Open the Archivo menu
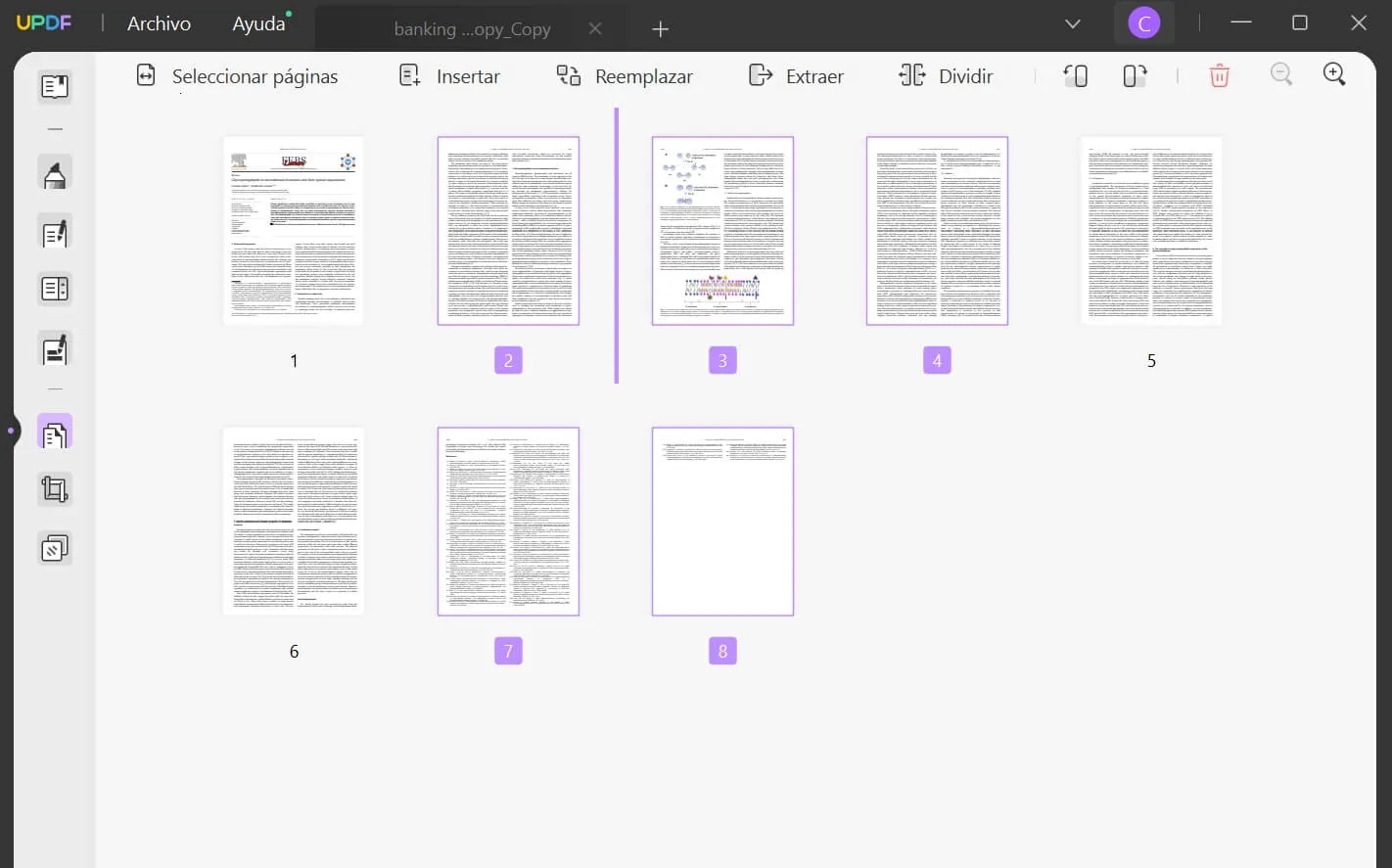1392x868 pixels. (x=159, y=23)
